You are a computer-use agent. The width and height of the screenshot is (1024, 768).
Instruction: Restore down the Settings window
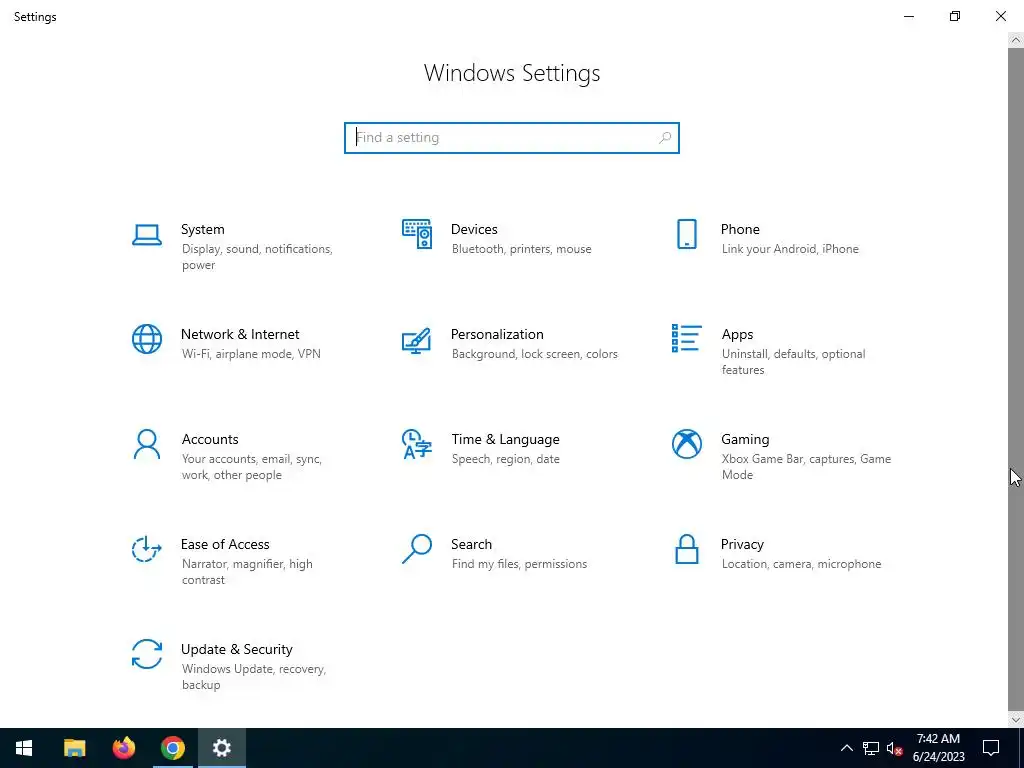[955, 16]
